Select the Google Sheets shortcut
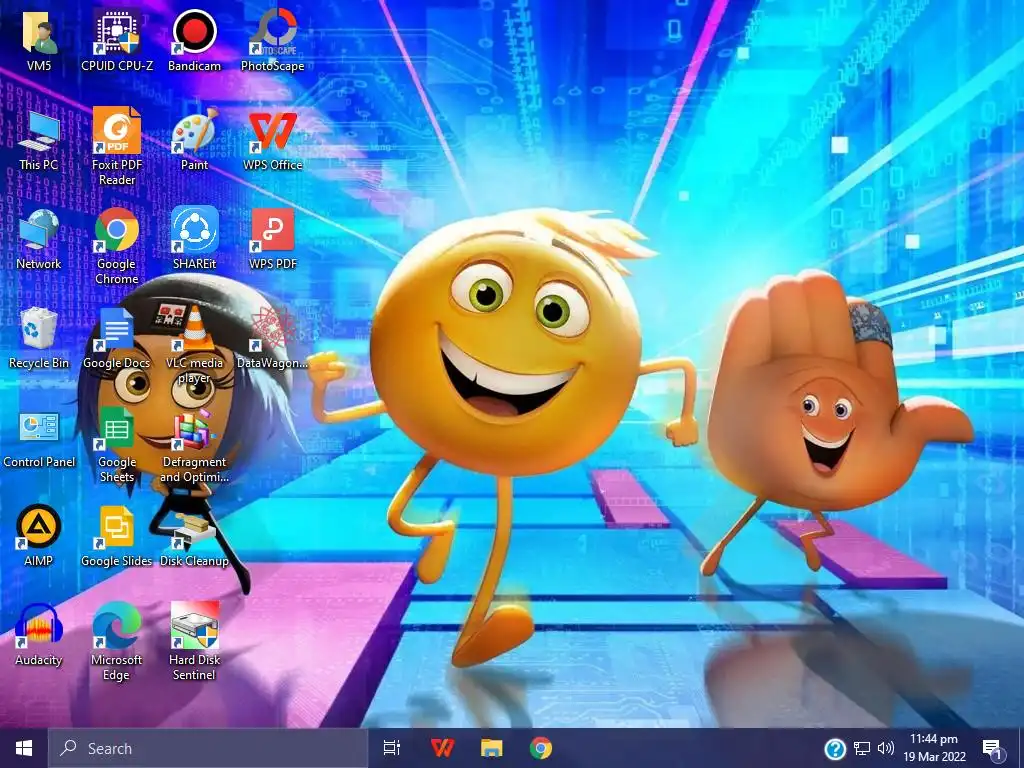 pos(117,445)
